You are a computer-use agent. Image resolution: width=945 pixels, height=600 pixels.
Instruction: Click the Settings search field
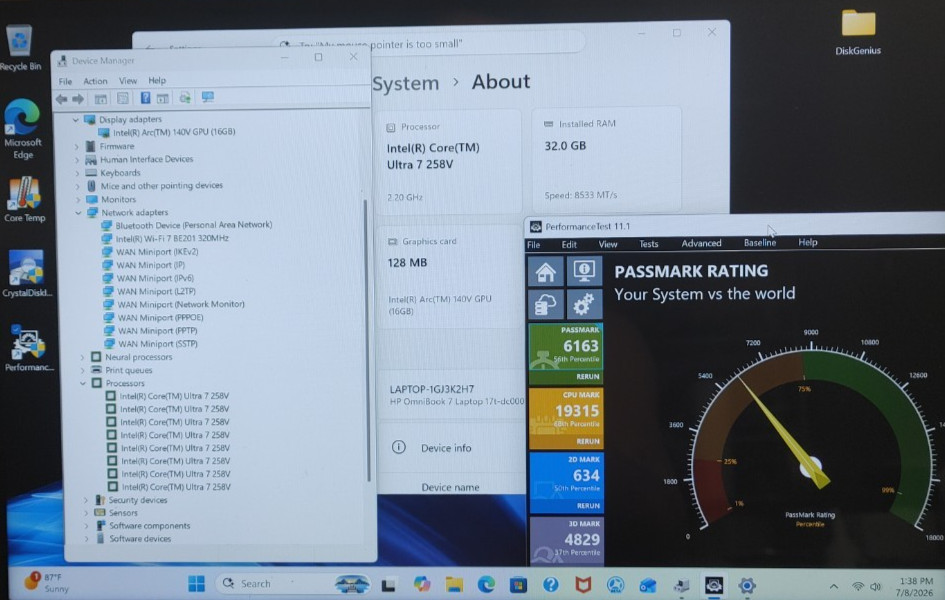coord(428,43)
